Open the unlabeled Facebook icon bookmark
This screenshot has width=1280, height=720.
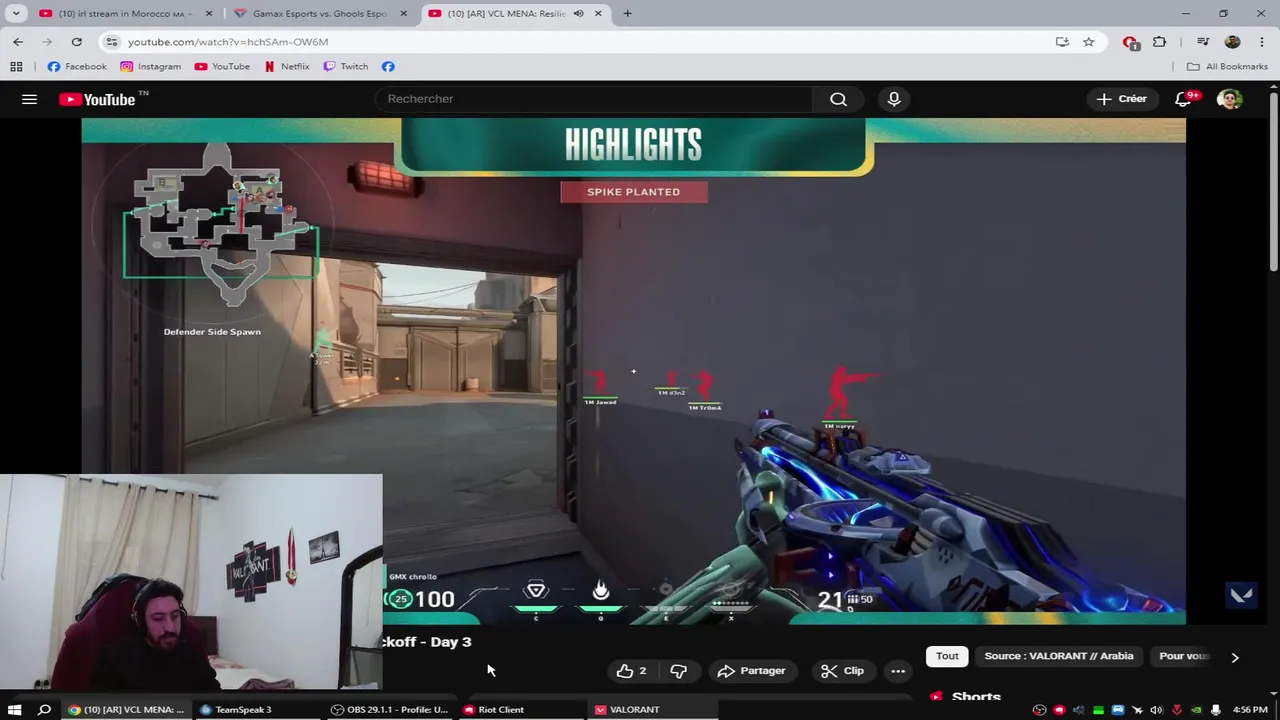[x=388, y=66]
